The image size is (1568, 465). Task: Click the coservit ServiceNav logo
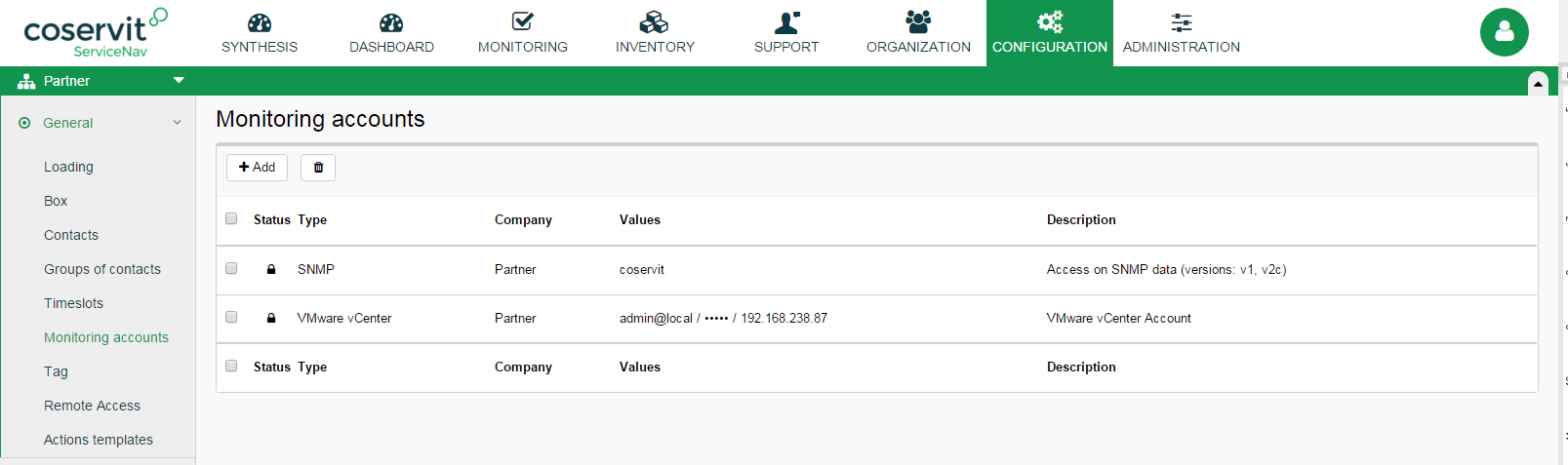(96, 32)
